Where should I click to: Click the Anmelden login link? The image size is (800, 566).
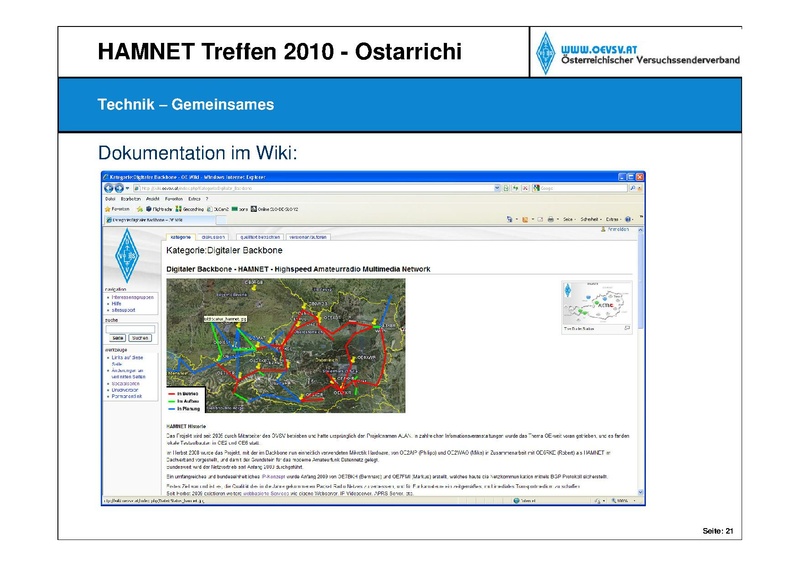click(x=618, y=230)
